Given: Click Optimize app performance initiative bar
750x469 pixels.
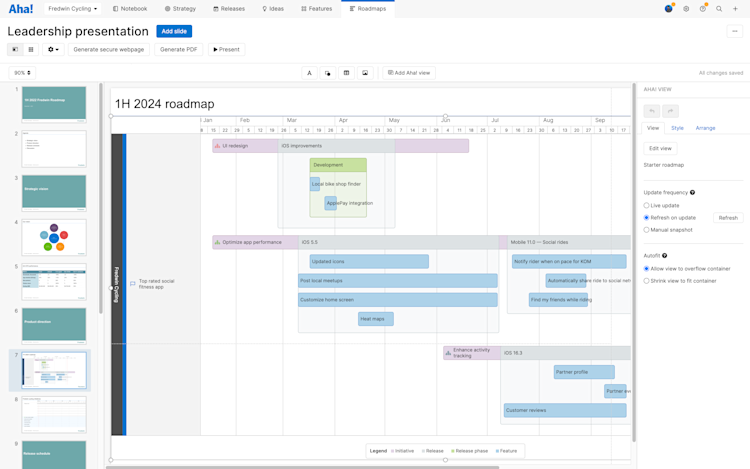Looking at the screenshot, I should 255,242.
